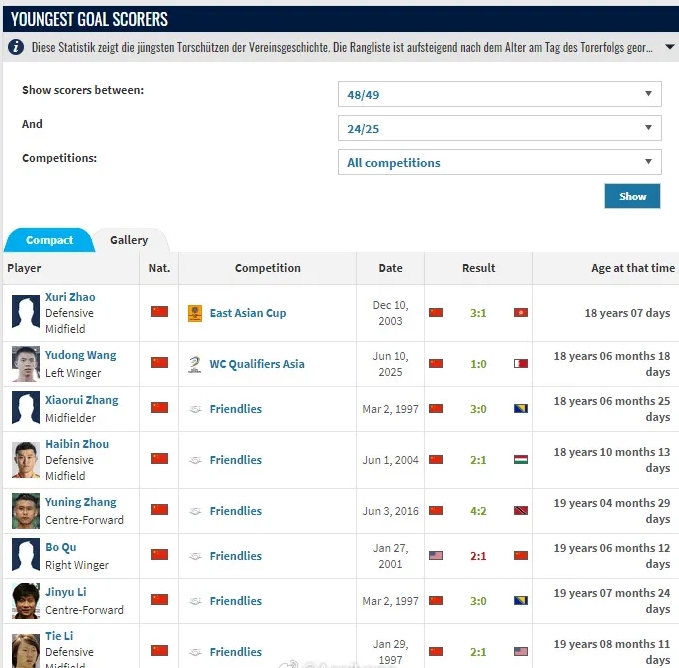Image resolution: width=679 pixels, height=668 pixels.
Task: Click Friendlies link in Bo Qu row
Action: 236,556
